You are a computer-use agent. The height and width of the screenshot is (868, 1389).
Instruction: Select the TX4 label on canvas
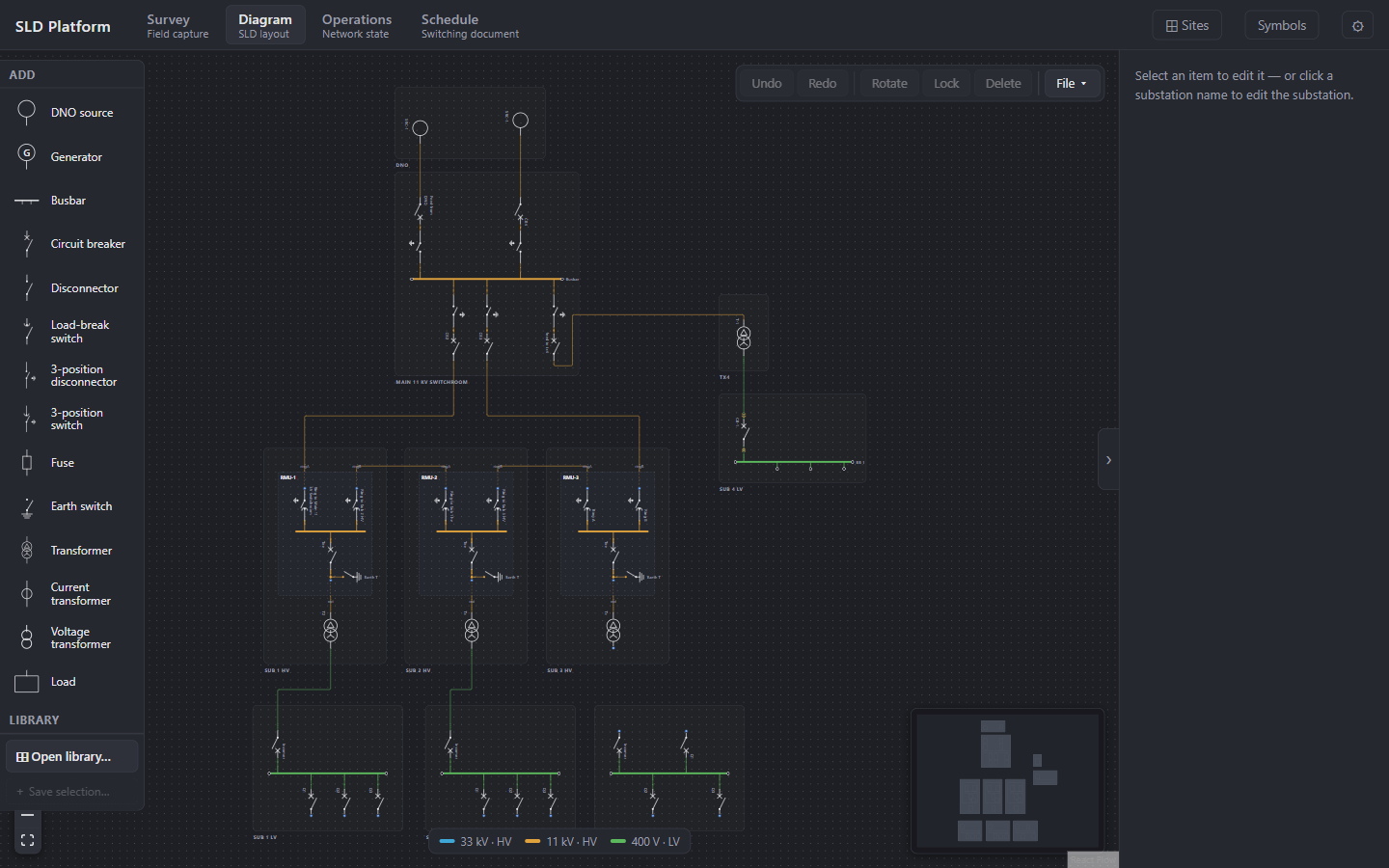724,377
